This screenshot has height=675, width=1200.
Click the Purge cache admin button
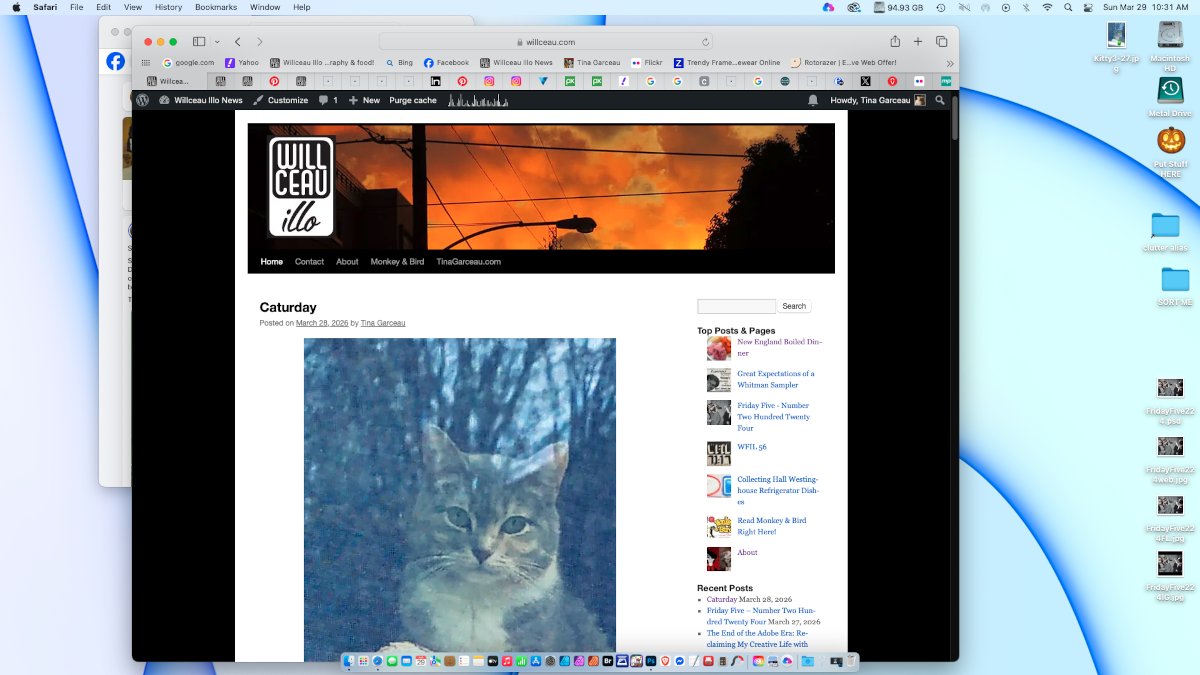(x=413, y=100)
